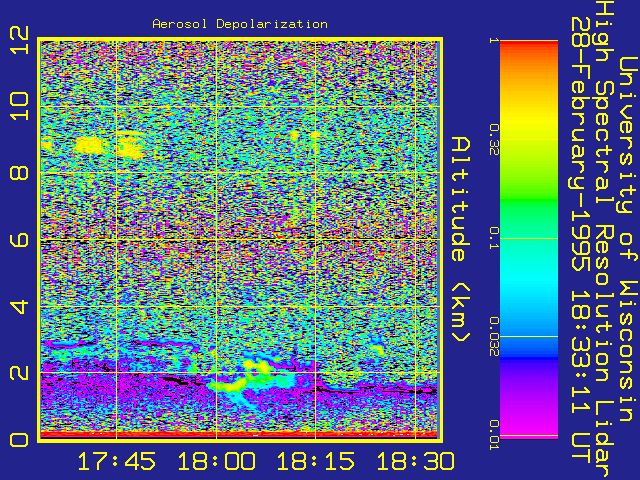This screenshot has width=640, height=480.
Task: Click the colorbar tick label 0.032
Action: click(494, 336)
